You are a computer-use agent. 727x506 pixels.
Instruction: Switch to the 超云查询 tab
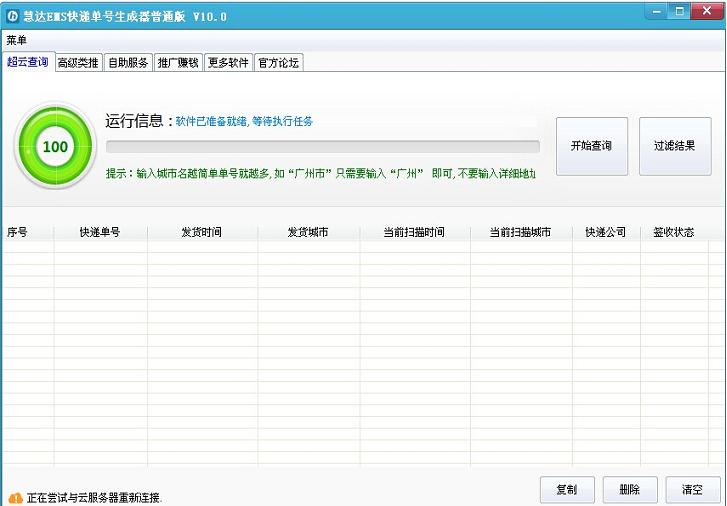click(x=27, y=62)
